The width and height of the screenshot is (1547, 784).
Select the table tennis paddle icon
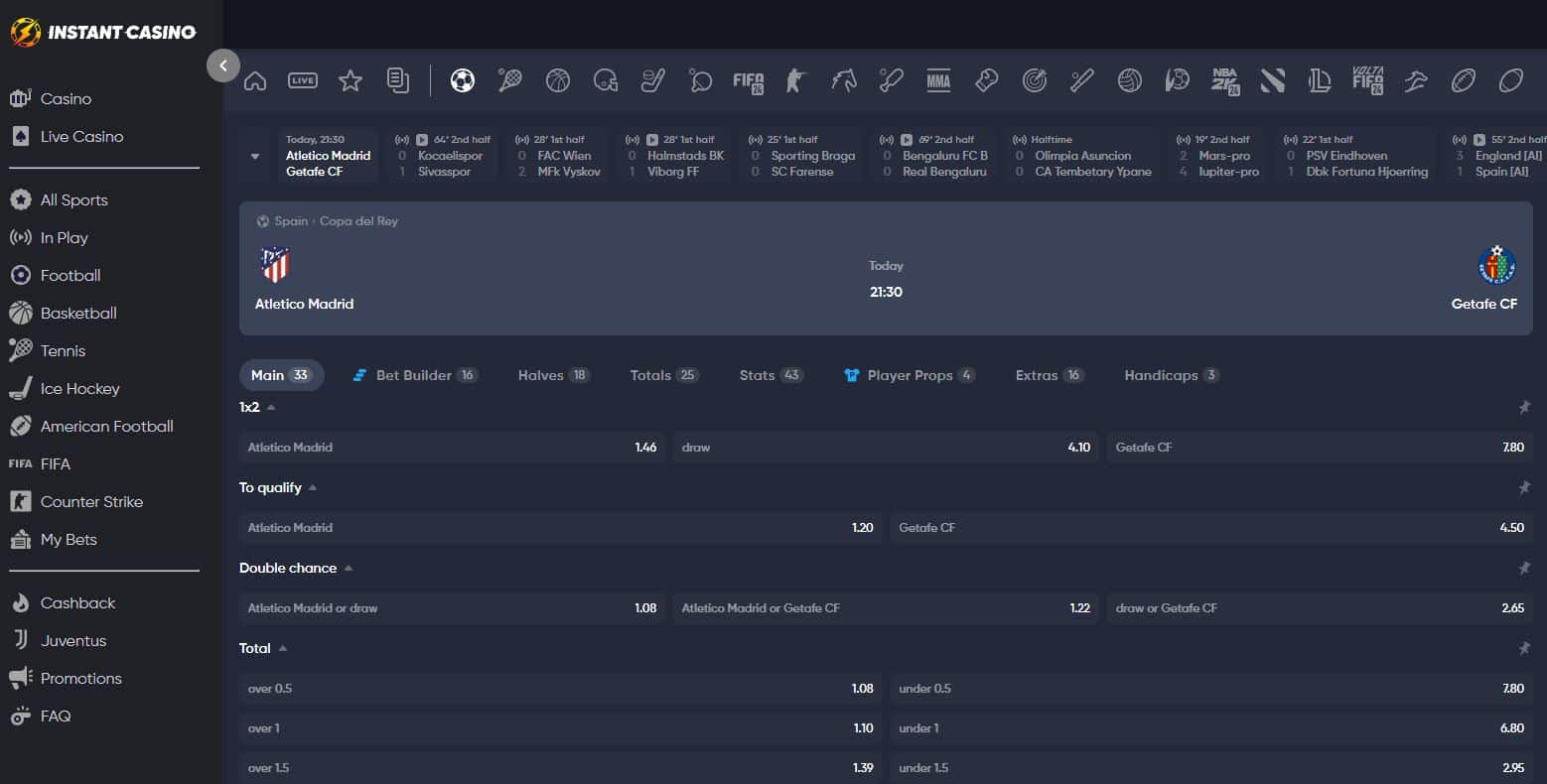click(700, 80)
